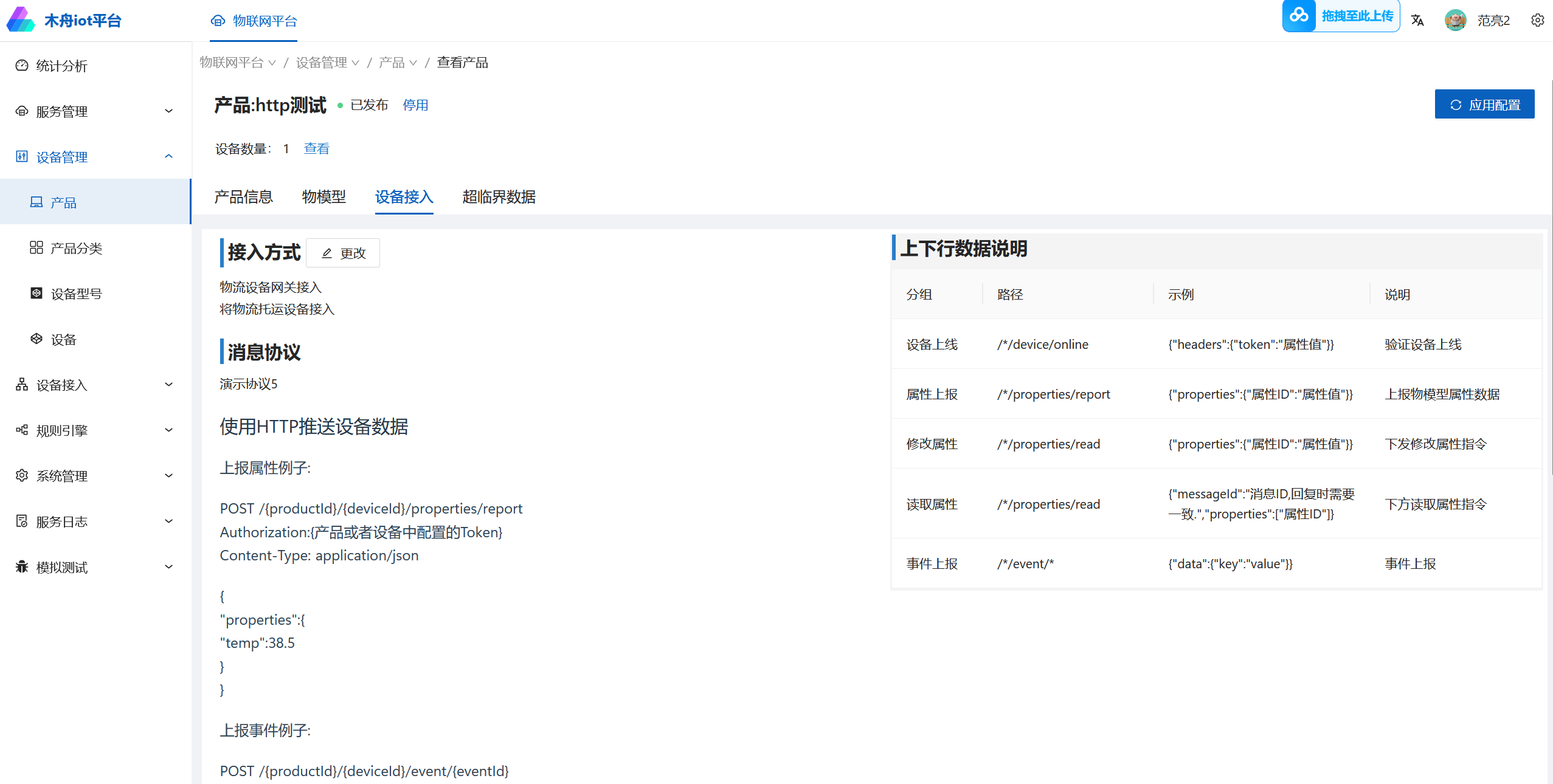Open breadcrumb 产品 dropdown
Screen dimensions: 1553x784
point(398,63)
